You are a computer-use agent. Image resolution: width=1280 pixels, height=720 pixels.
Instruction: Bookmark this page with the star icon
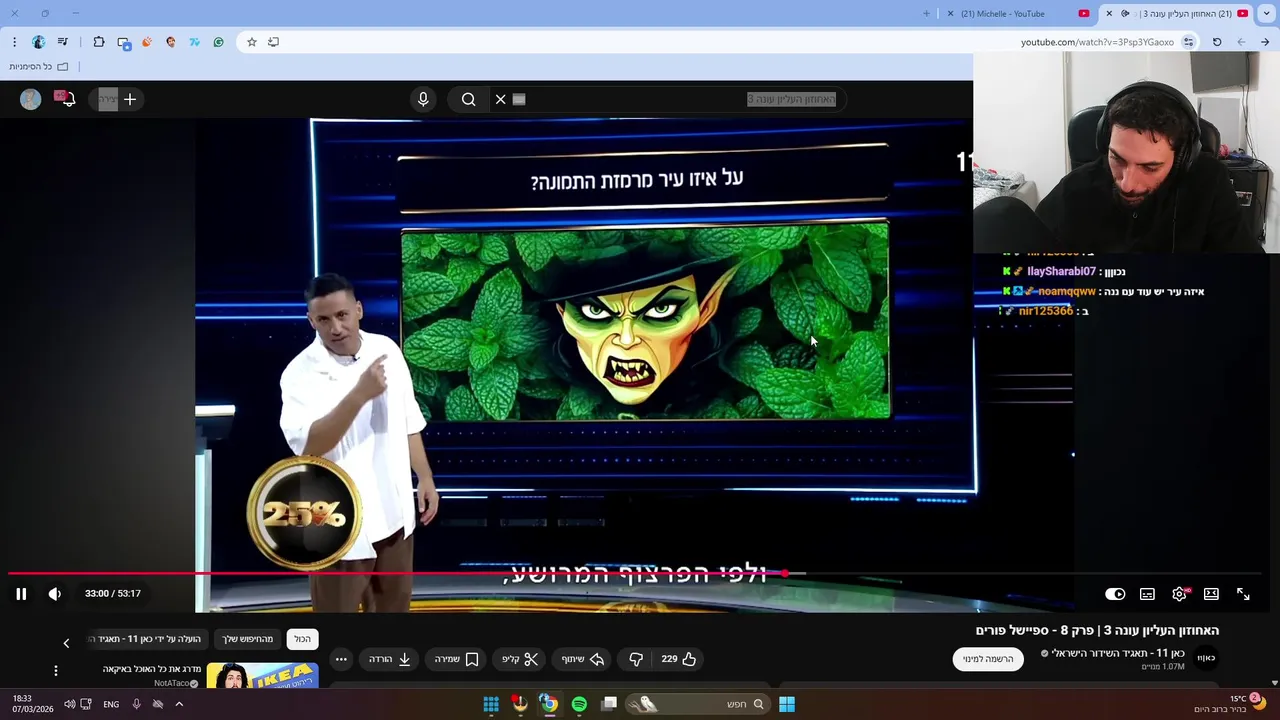(251, 42)
